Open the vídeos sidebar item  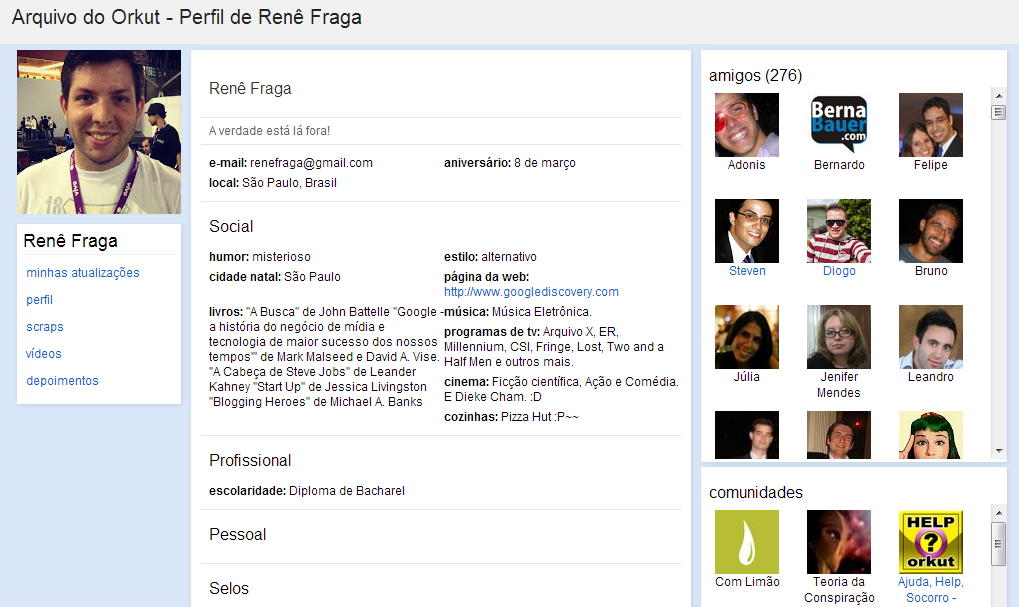[44, 354]
